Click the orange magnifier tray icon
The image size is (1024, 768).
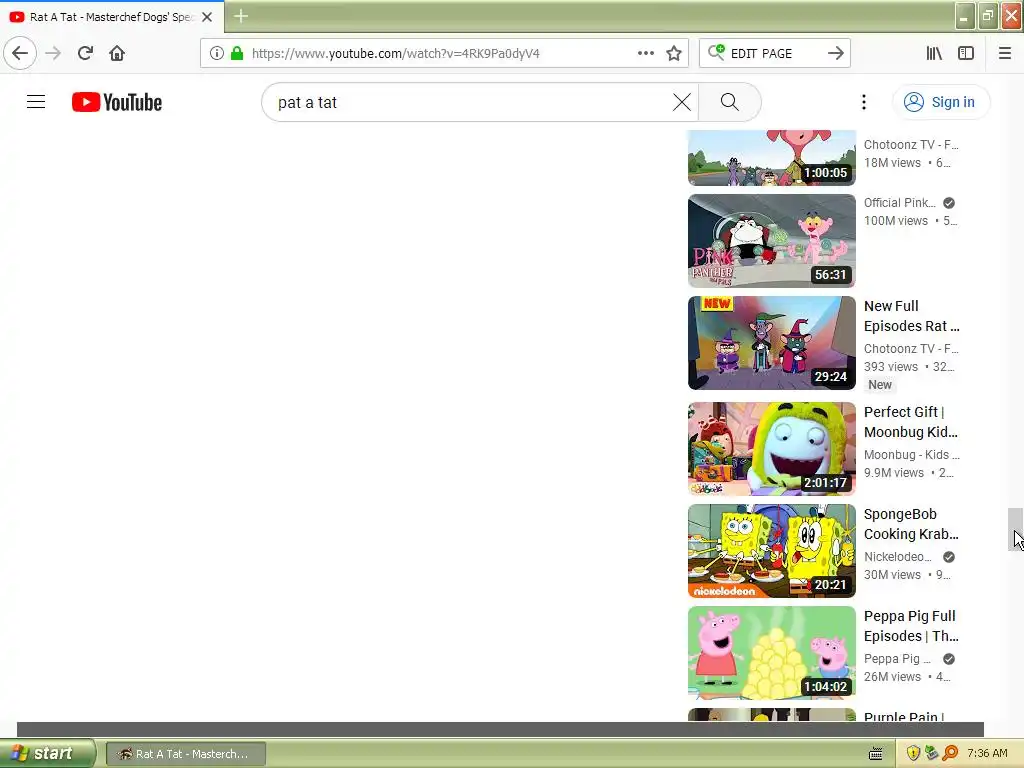coord(950,754)
